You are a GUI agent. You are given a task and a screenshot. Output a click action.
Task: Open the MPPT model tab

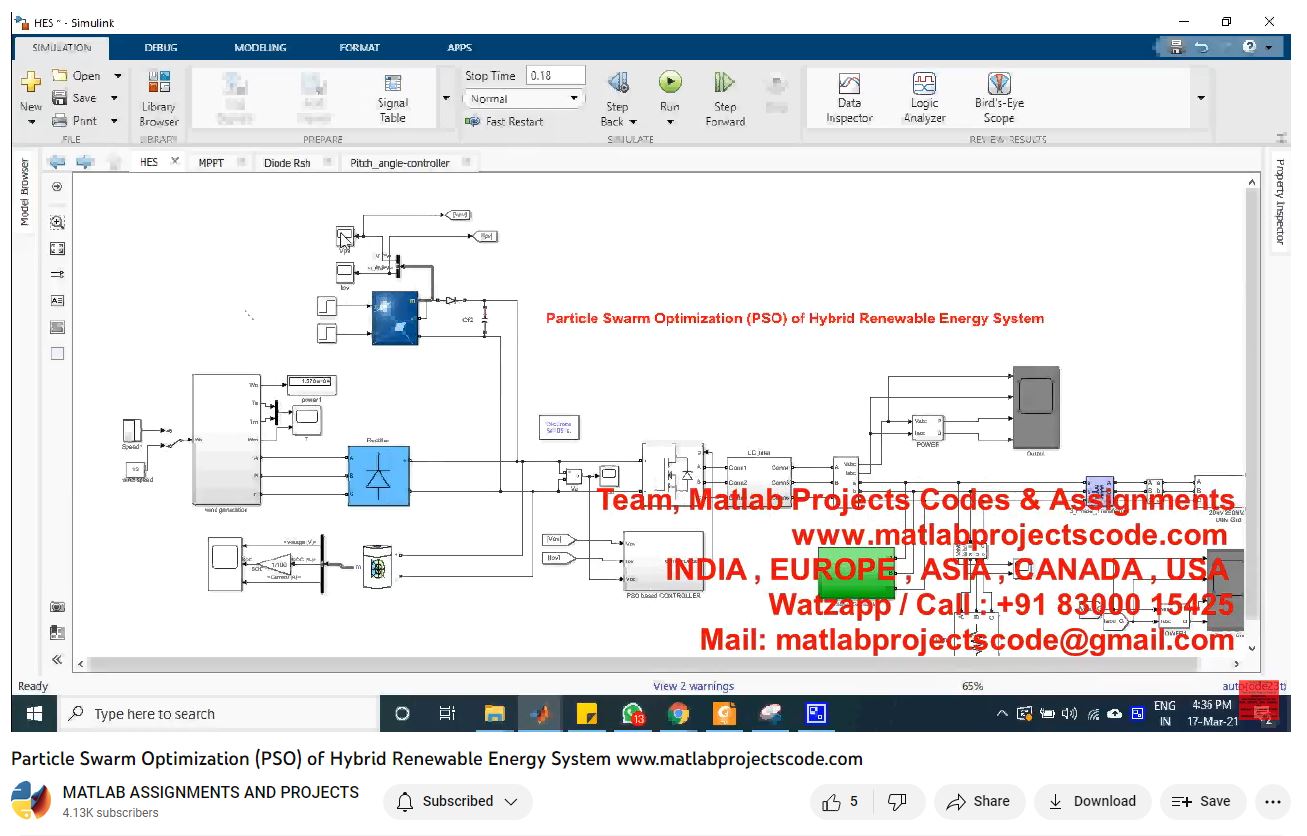(211, 162)
